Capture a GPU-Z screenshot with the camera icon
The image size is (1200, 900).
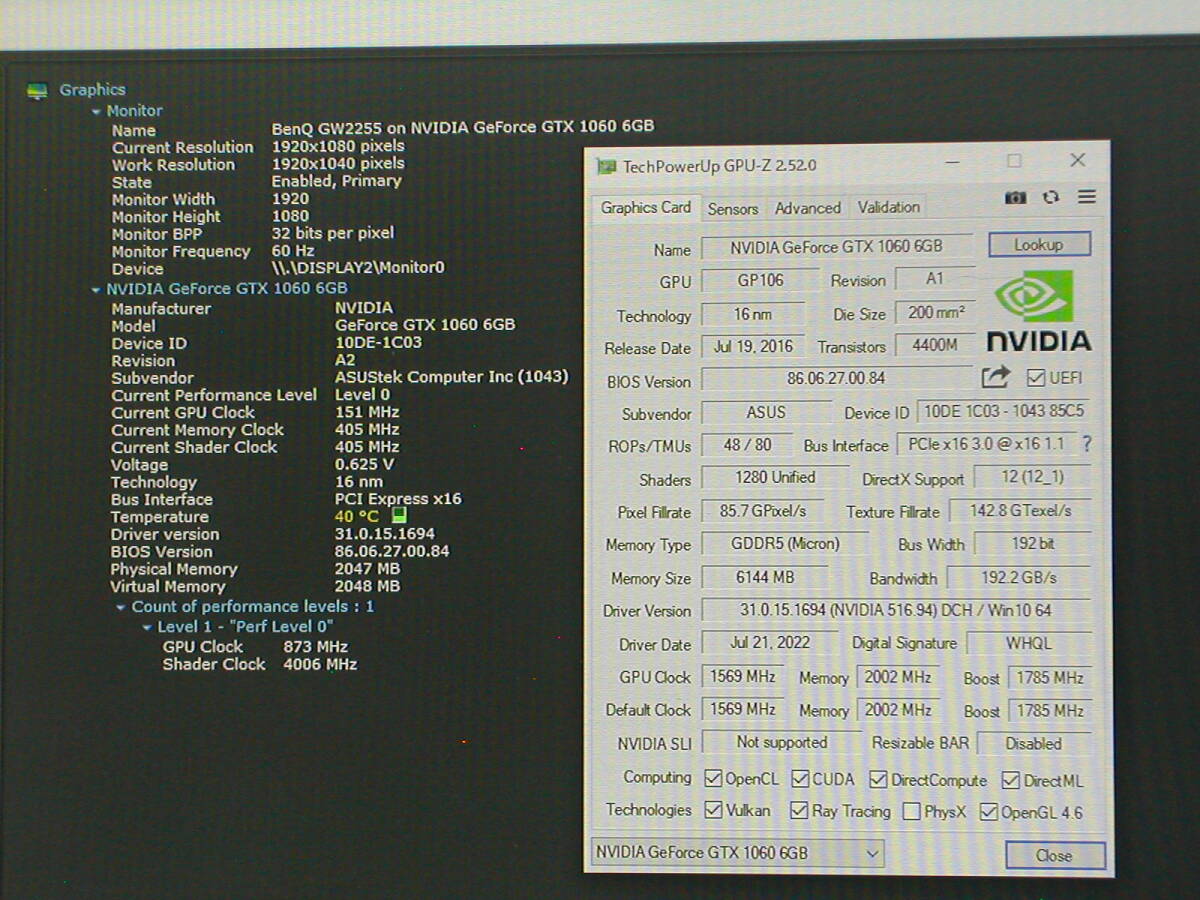(1015, 198)
